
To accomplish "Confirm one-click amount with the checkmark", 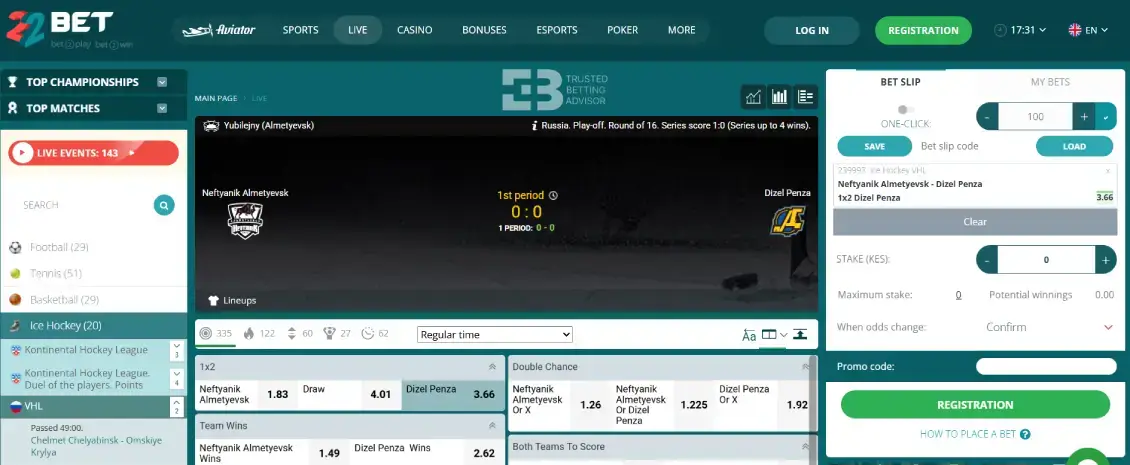I will (1106, 117).
